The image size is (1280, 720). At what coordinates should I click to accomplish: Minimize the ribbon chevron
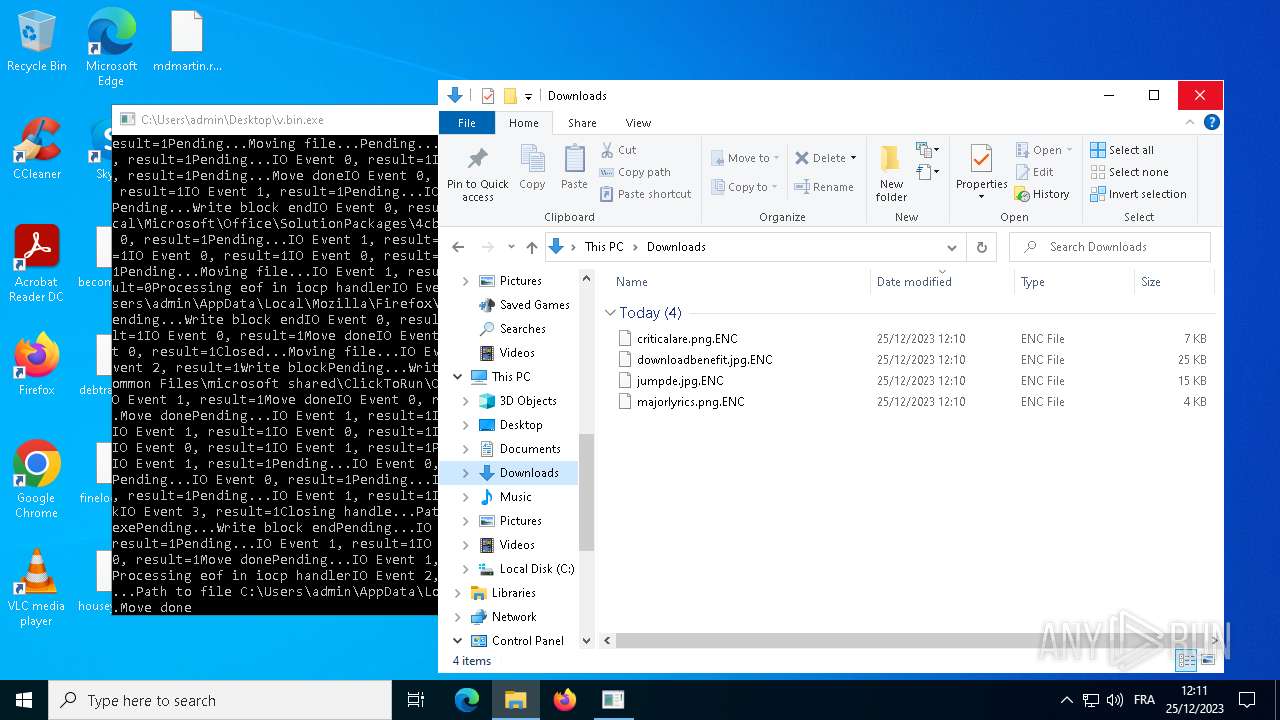[x=1190, y=123]
